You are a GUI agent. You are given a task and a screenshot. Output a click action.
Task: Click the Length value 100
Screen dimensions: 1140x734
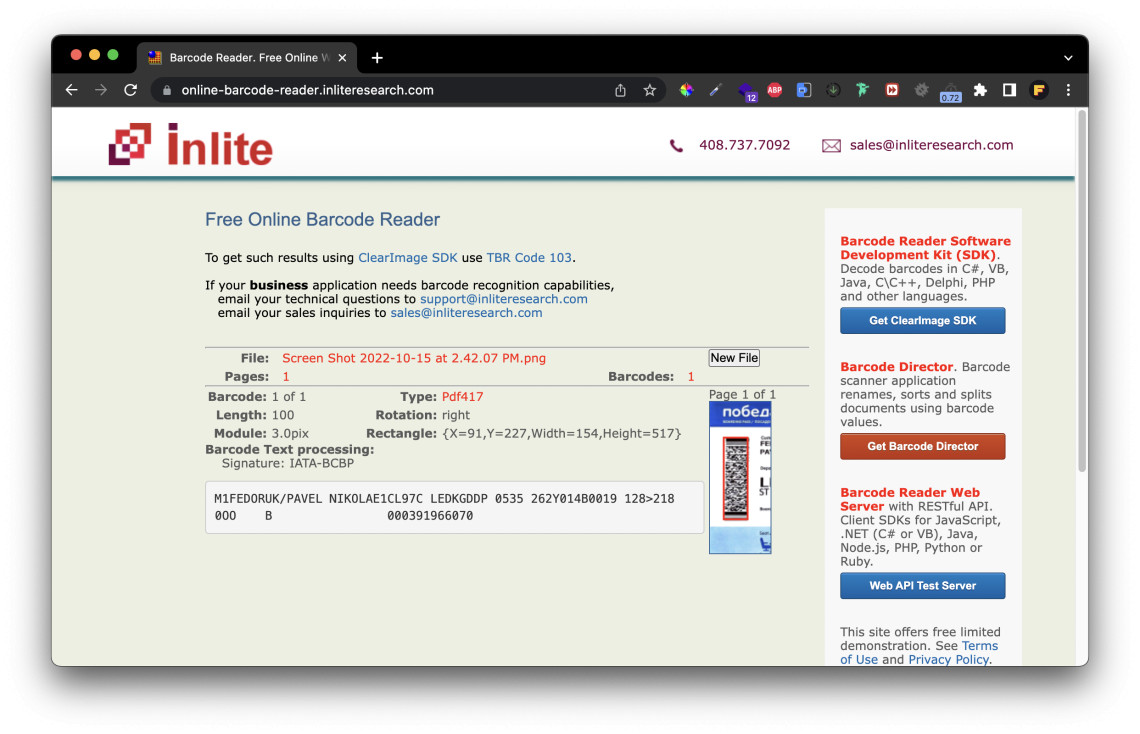pyautogui.click(x=283, y=416)
